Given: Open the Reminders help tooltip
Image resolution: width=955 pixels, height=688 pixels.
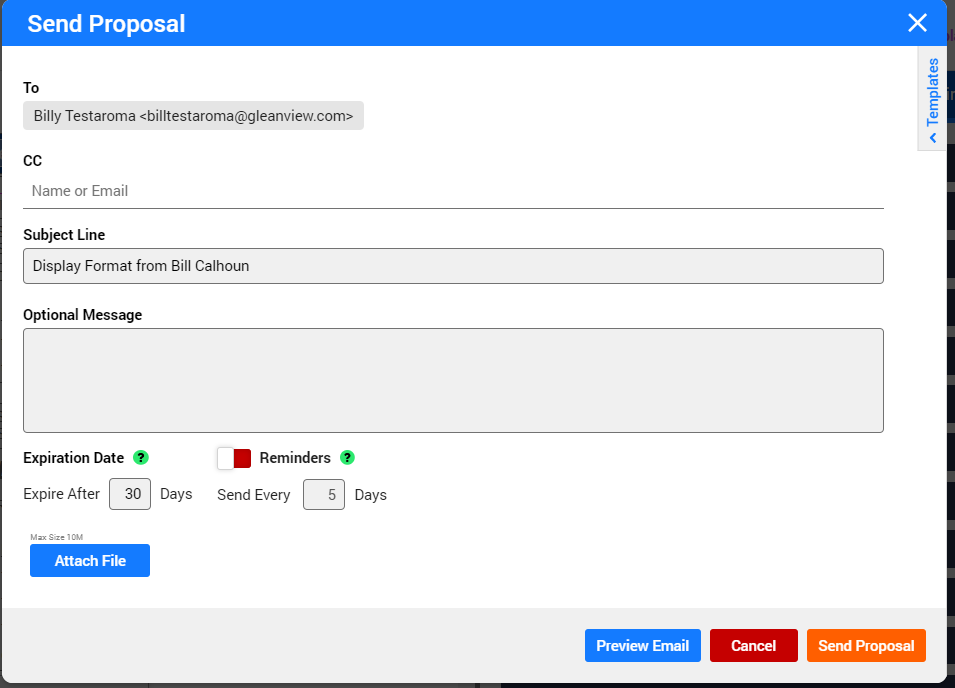Looking at the screenshot, I should 347,458.
